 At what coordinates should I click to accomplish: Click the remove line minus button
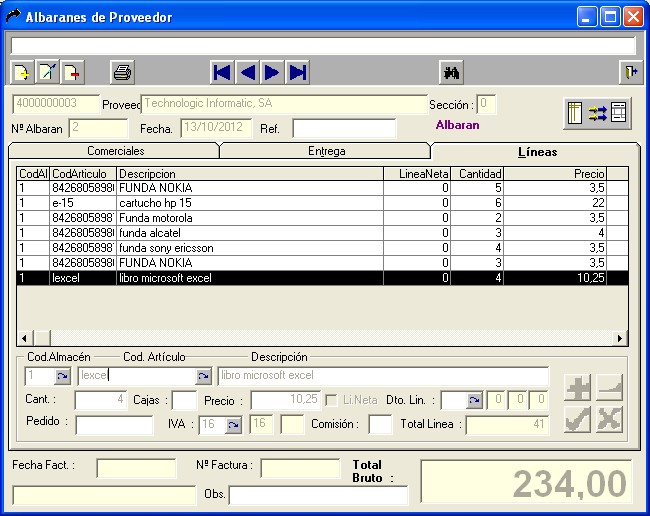(x=609, y=388)
